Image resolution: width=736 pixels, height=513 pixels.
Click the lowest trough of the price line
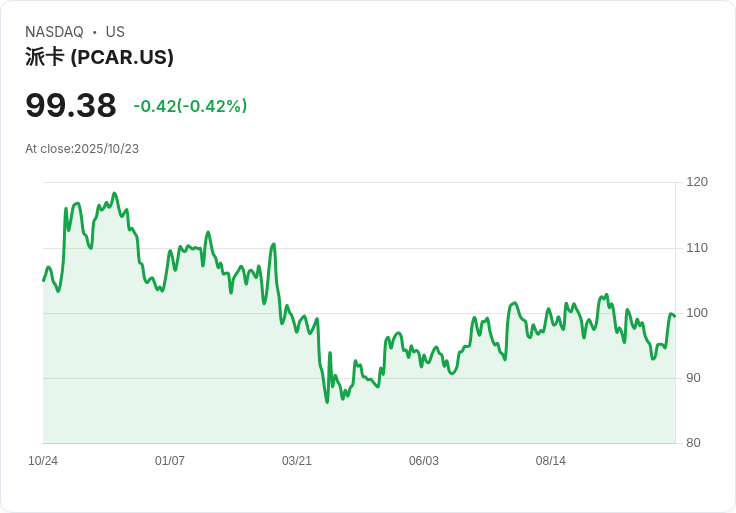coord(327,402)
